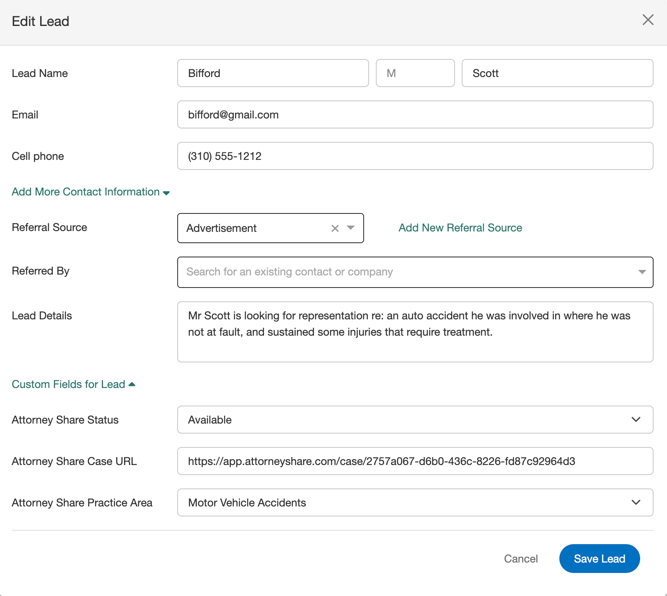The width and height of the screenshot is (667, 596).
Task: Click the middle initial field
Action: (x=415, y=73)
